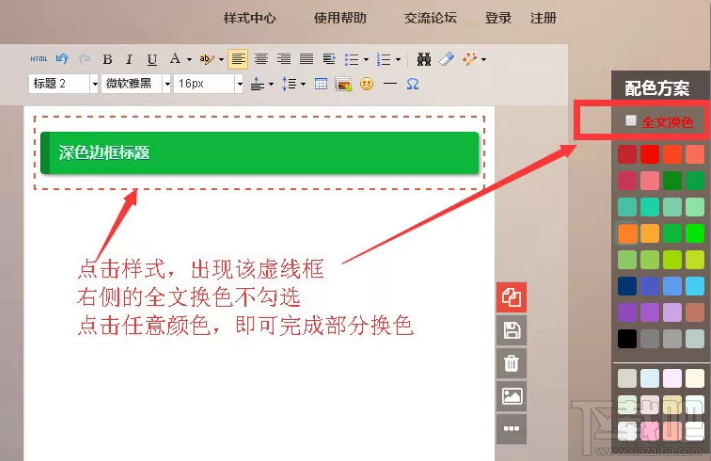Toggle underline formatting
The width and height of the screenshot is (711, 461).
(152, 59)
